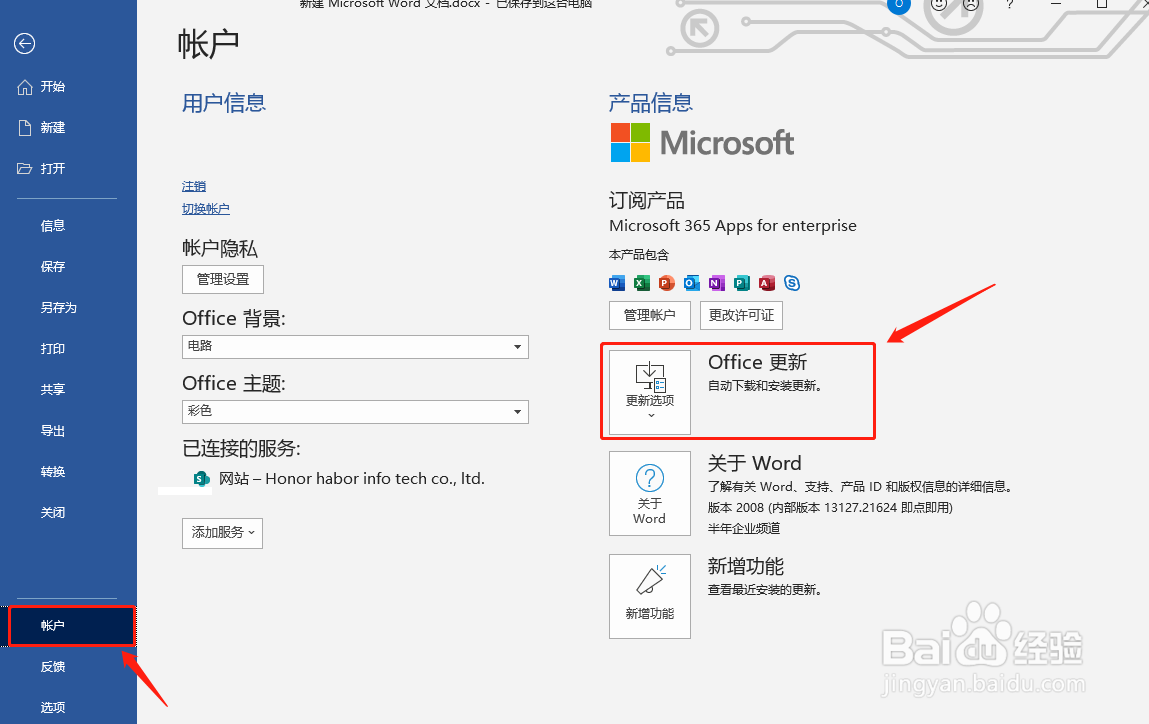The height and width of the screenshot is (724, 1149).
Task: Click the 管理设置 button under 帐户隐私
Action: click(223, 279)
